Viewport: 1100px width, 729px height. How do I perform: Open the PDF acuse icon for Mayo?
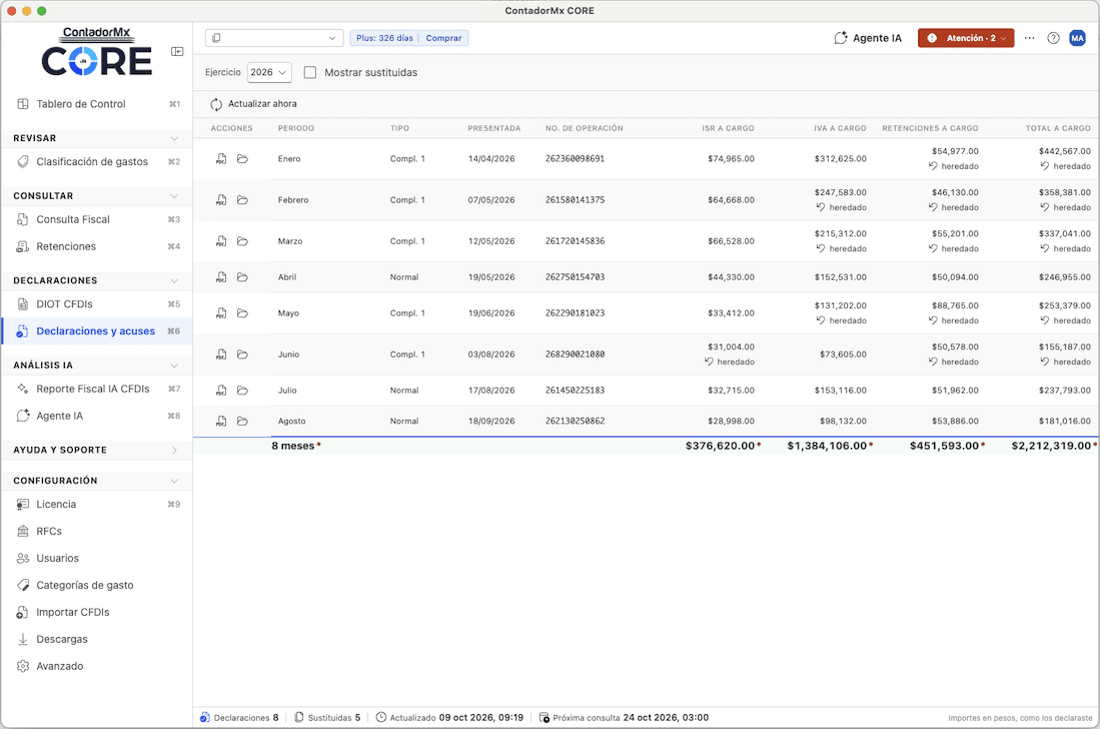point(221,313)
